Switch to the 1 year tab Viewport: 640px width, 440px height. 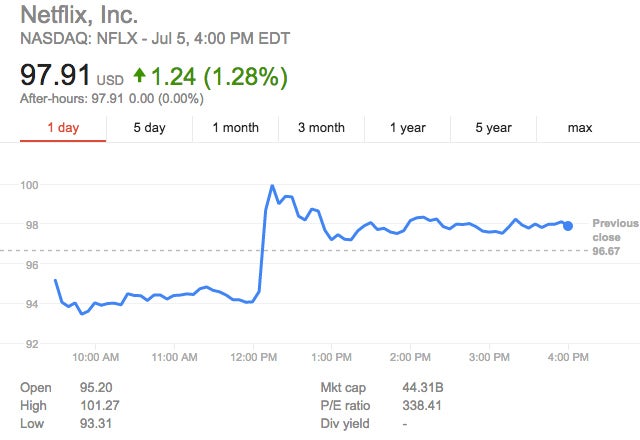407,127
